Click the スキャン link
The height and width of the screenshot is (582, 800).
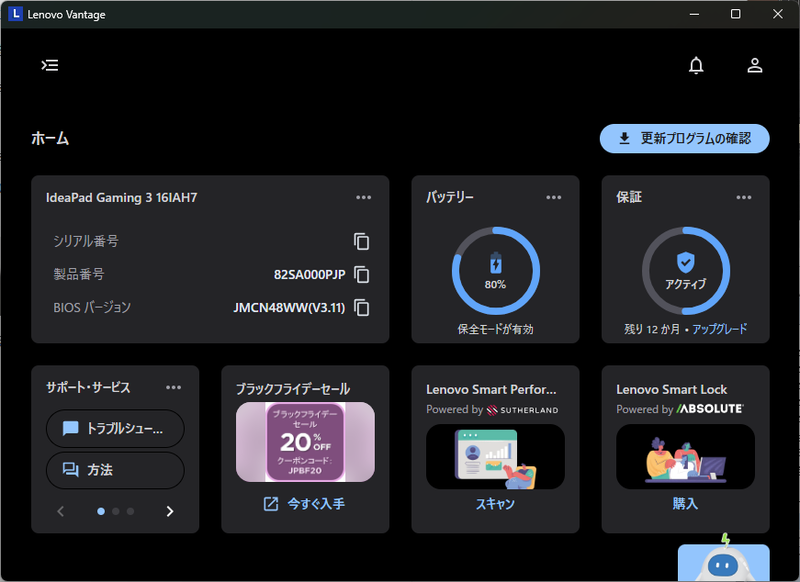click(x=495, y=504)
